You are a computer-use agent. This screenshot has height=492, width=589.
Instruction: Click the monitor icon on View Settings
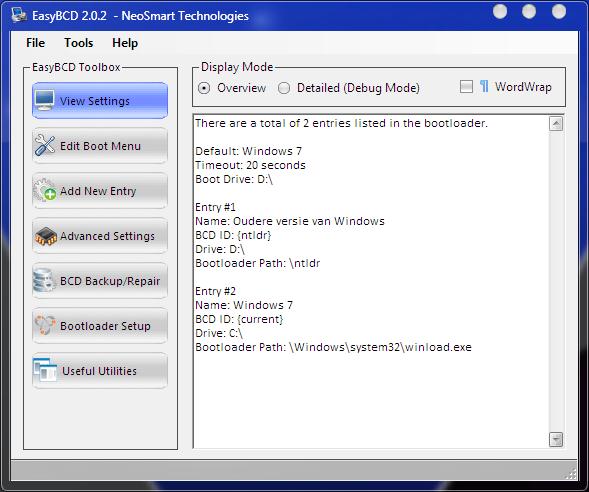45,100
